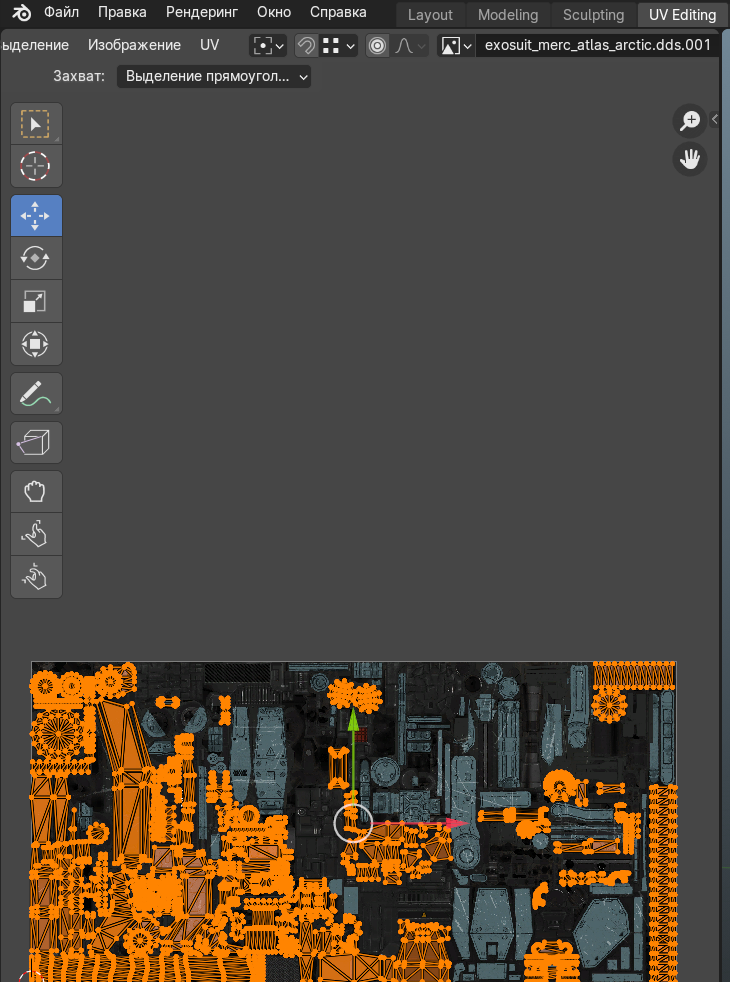Open the Справка menu
730x982 pixels.
click(x=338, y=12)
